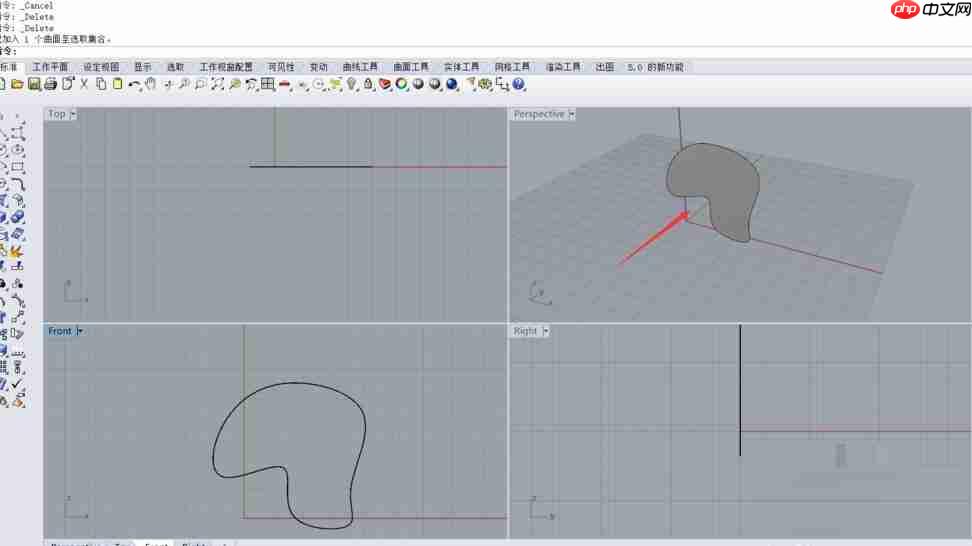Render with the blue sphere icon
The image size is (972, 546).
click(452, 84)
